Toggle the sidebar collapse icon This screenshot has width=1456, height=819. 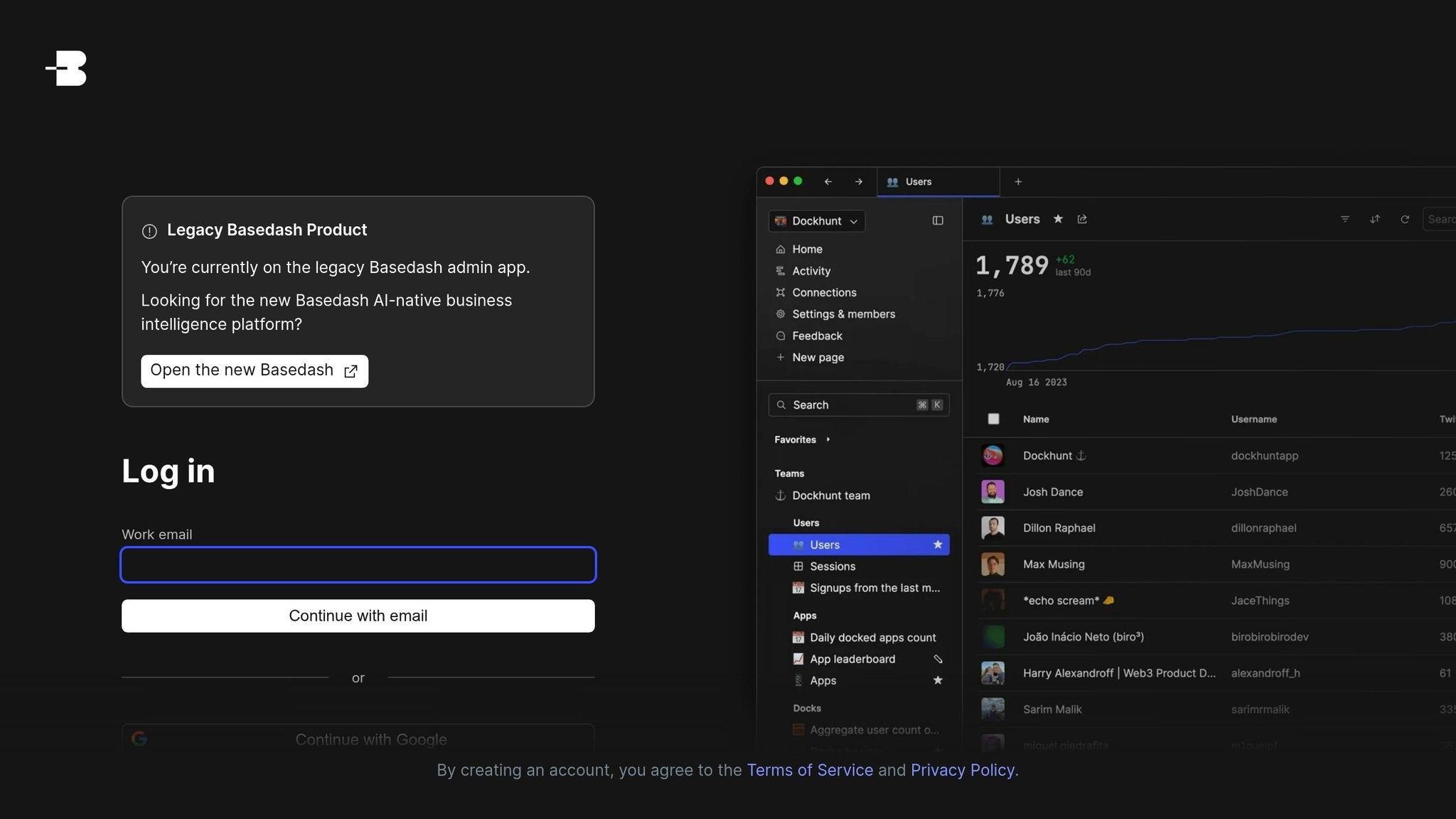coord(938,221)
